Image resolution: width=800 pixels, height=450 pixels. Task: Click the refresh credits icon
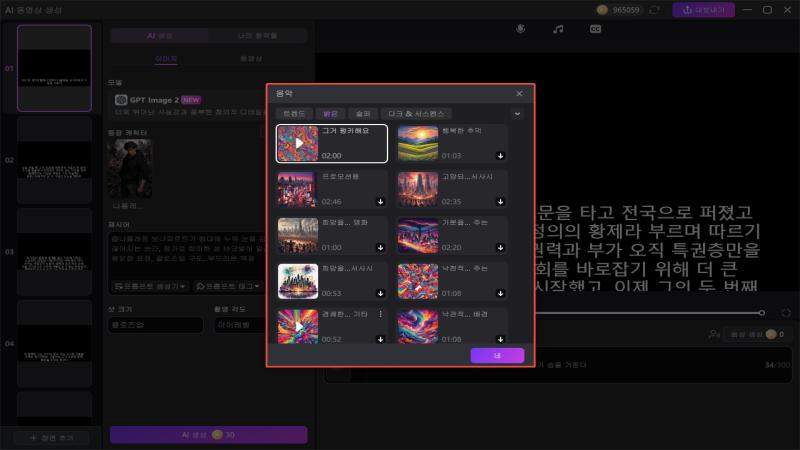[x=655, y=10]
